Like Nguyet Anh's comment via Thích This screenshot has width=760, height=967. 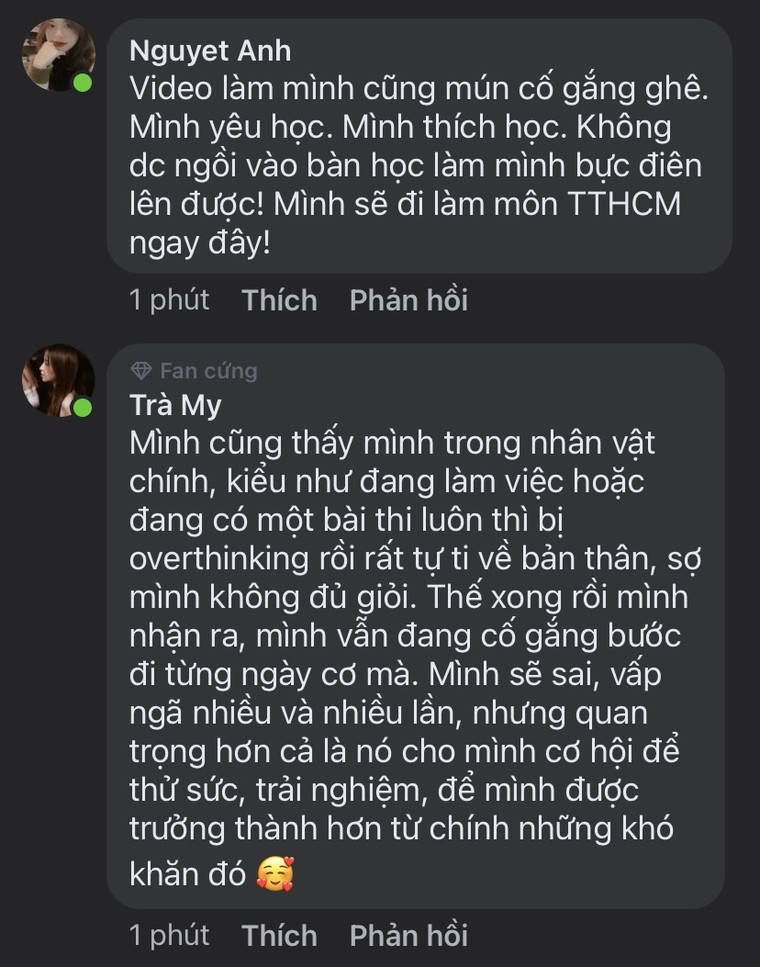(279, 300)
